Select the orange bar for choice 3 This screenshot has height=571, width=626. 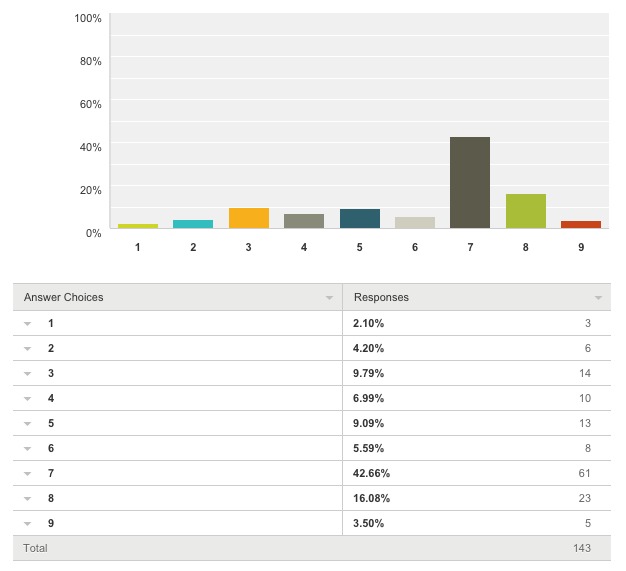pyautogui.click(x=248, y=218)
